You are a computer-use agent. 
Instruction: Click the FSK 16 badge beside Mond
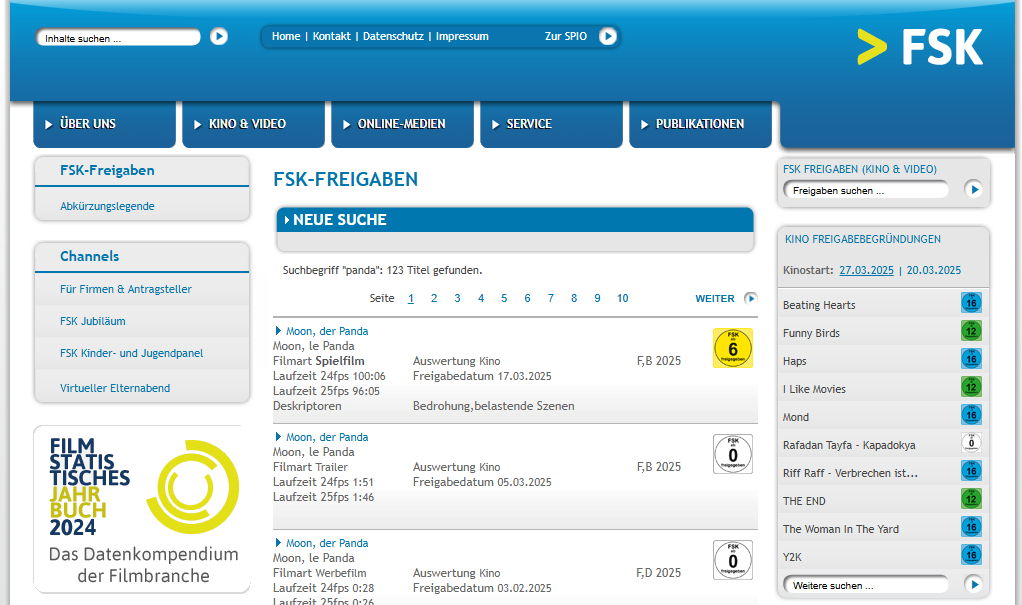[x=971, y=415]
